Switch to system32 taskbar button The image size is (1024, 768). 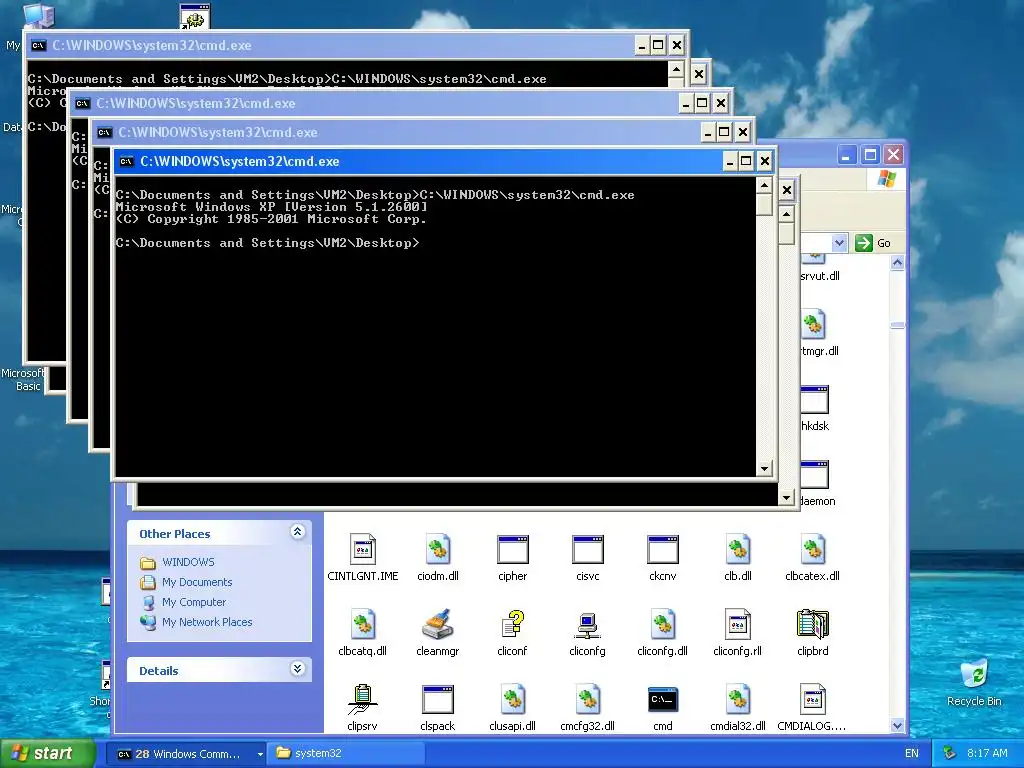pos(347,754)
